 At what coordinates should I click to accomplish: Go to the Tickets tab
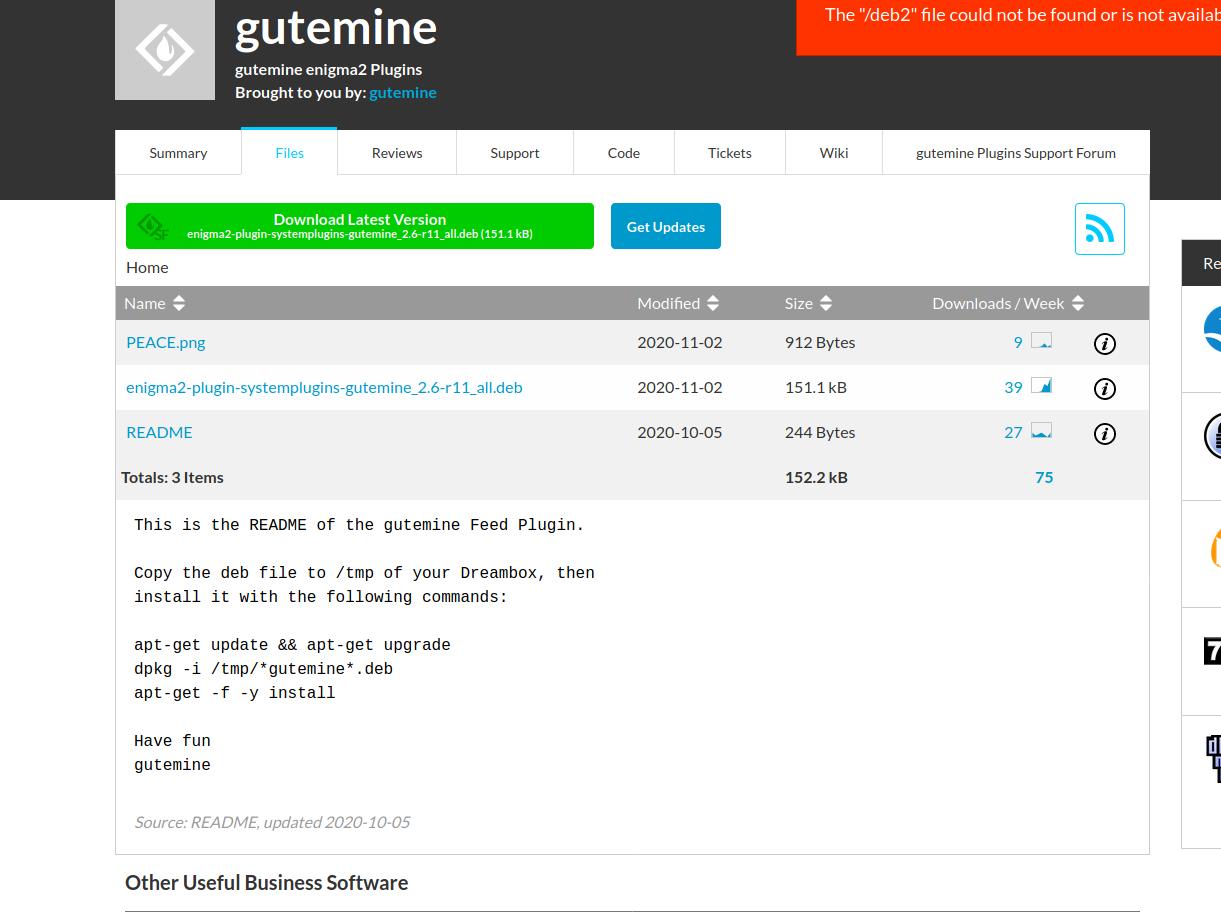[729, 153]
